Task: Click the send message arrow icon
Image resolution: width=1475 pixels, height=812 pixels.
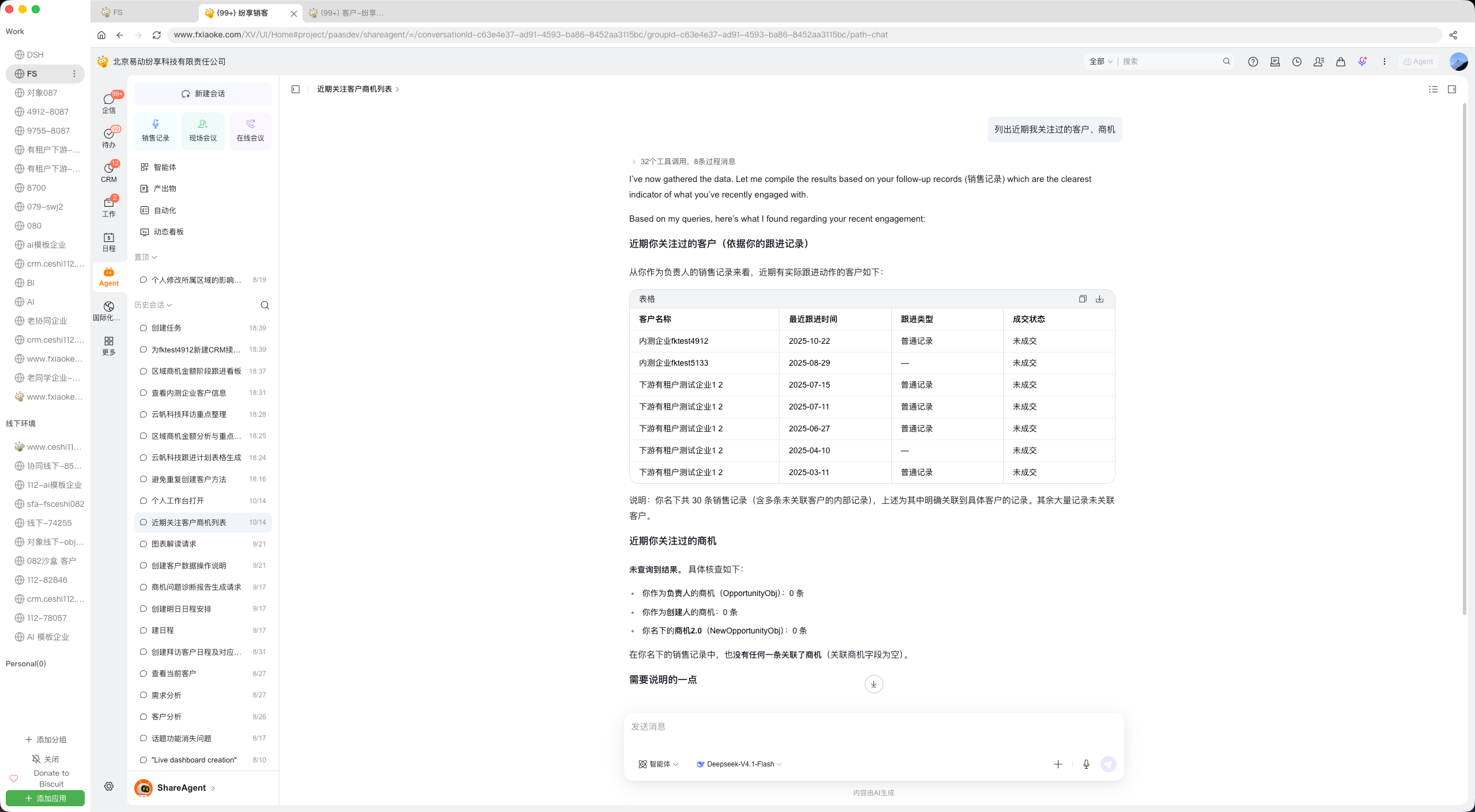Action: point(1108,764)
